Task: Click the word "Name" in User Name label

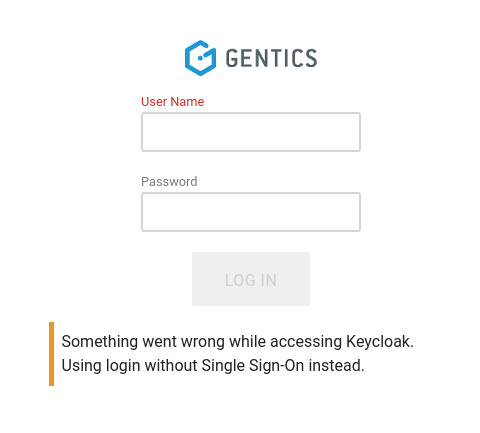Action: (187, 102)
